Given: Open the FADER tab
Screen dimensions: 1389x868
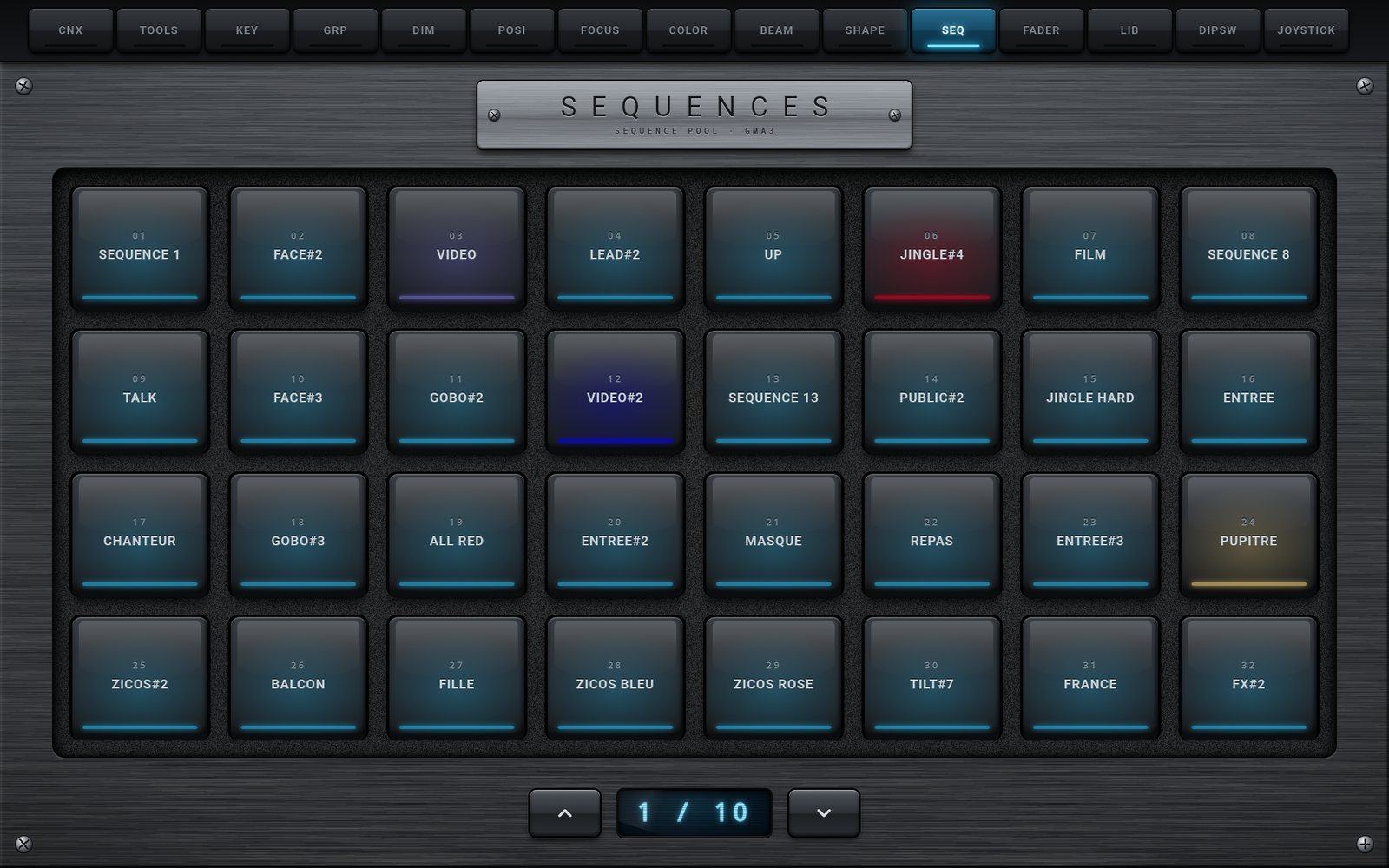Looking at the screenshot, I should point(1041,30).
